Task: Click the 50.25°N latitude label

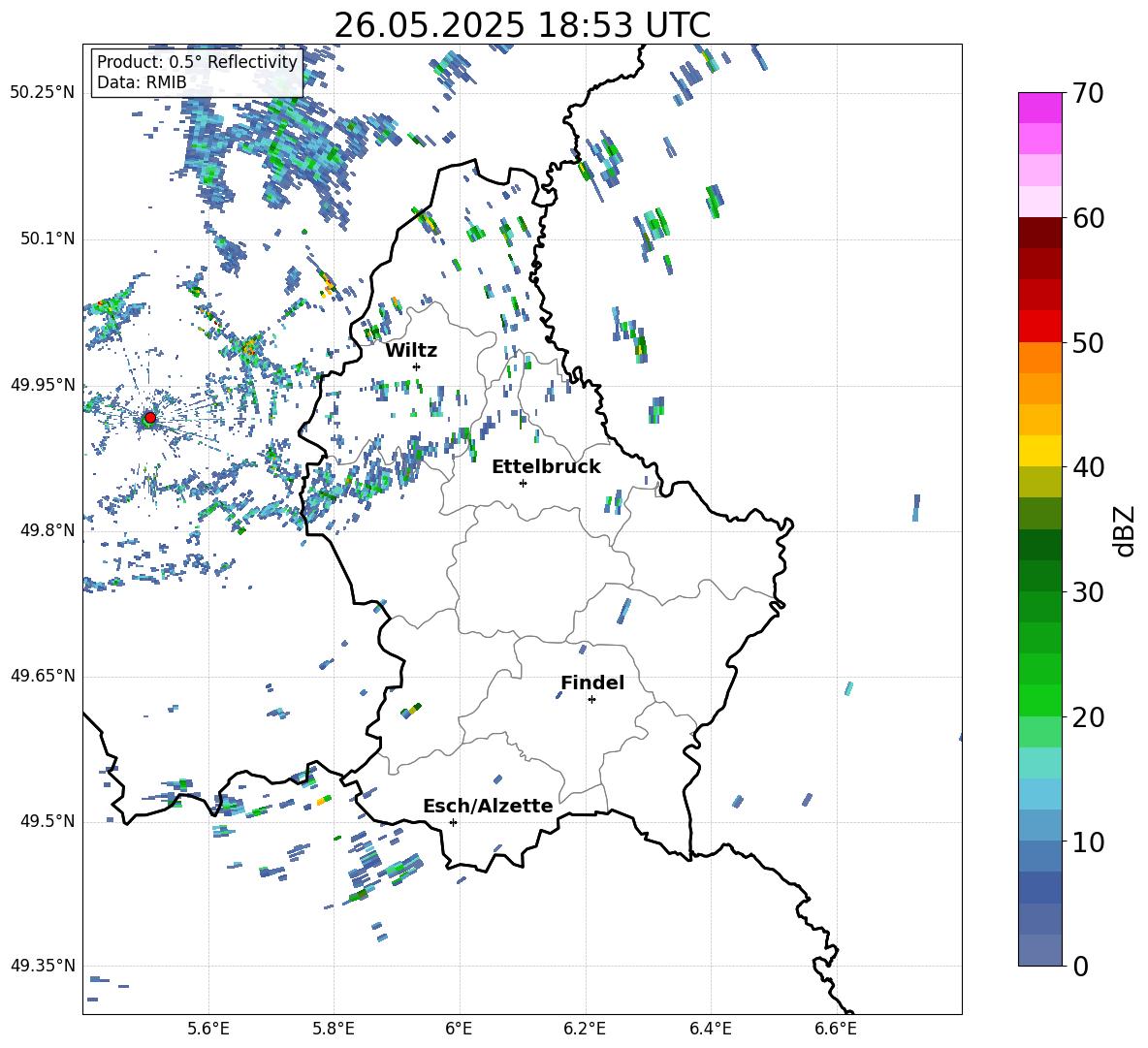Action: (x=43, y=93)
